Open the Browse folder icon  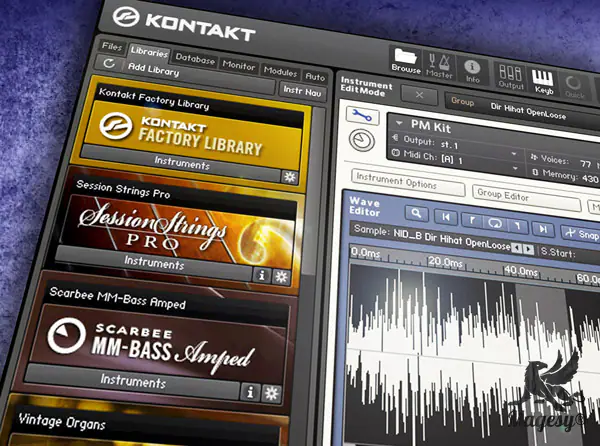coord(406,60)
